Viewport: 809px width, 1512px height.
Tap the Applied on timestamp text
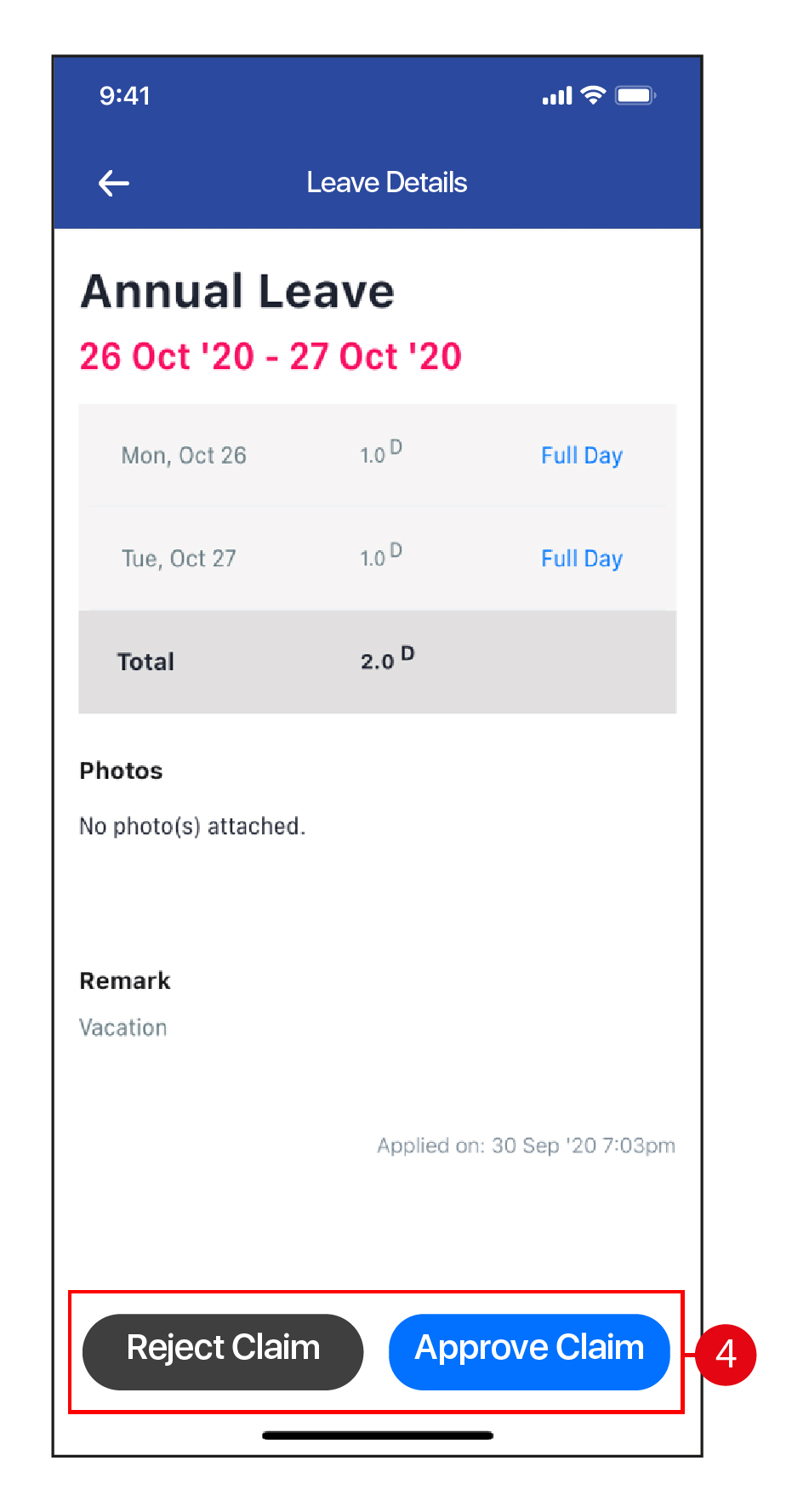tap(526, 1145)
